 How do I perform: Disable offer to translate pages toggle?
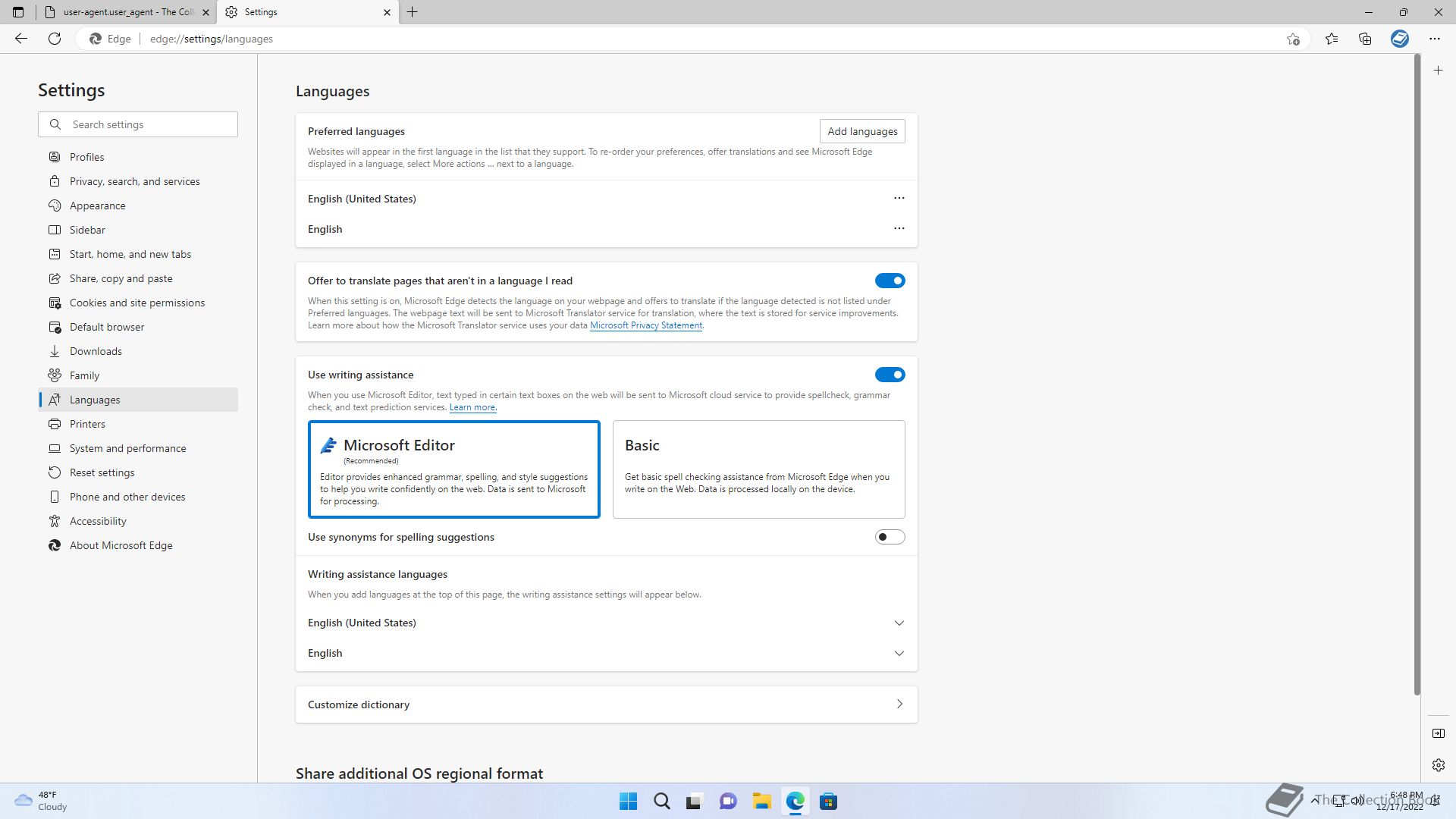pos(890,281)
